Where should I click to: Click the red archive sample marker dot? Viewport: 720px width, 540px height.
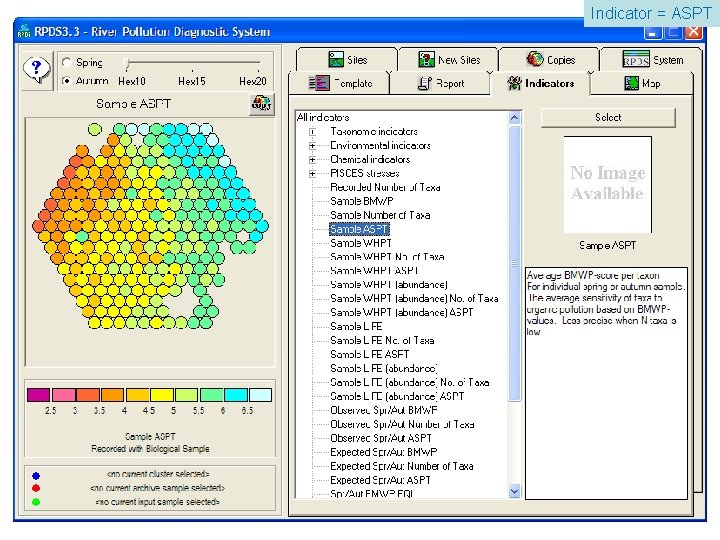[36, 488]
